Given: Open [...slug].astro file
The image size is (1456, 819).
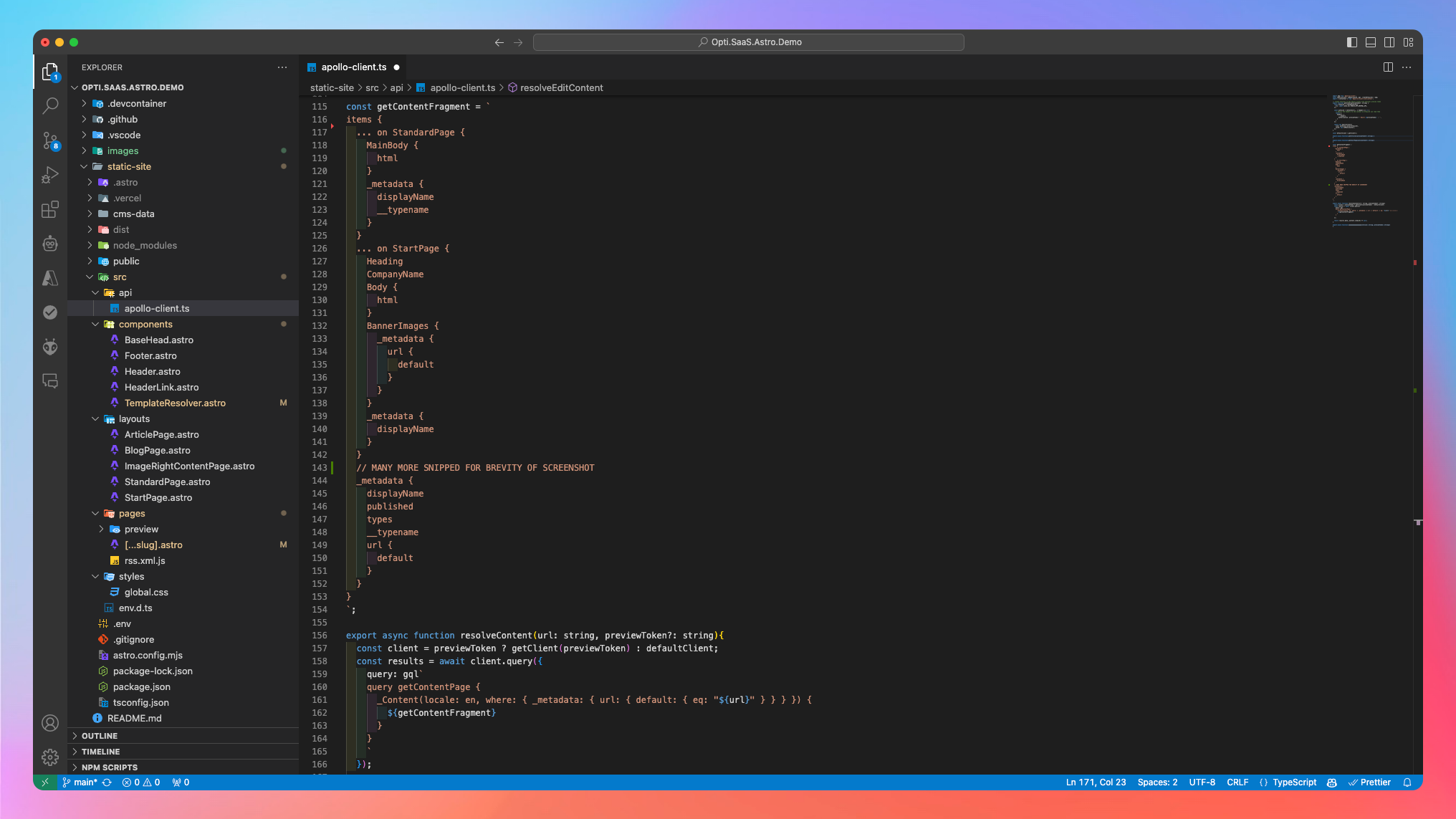Looking at the screenshot, I should (x=153, y=545).
